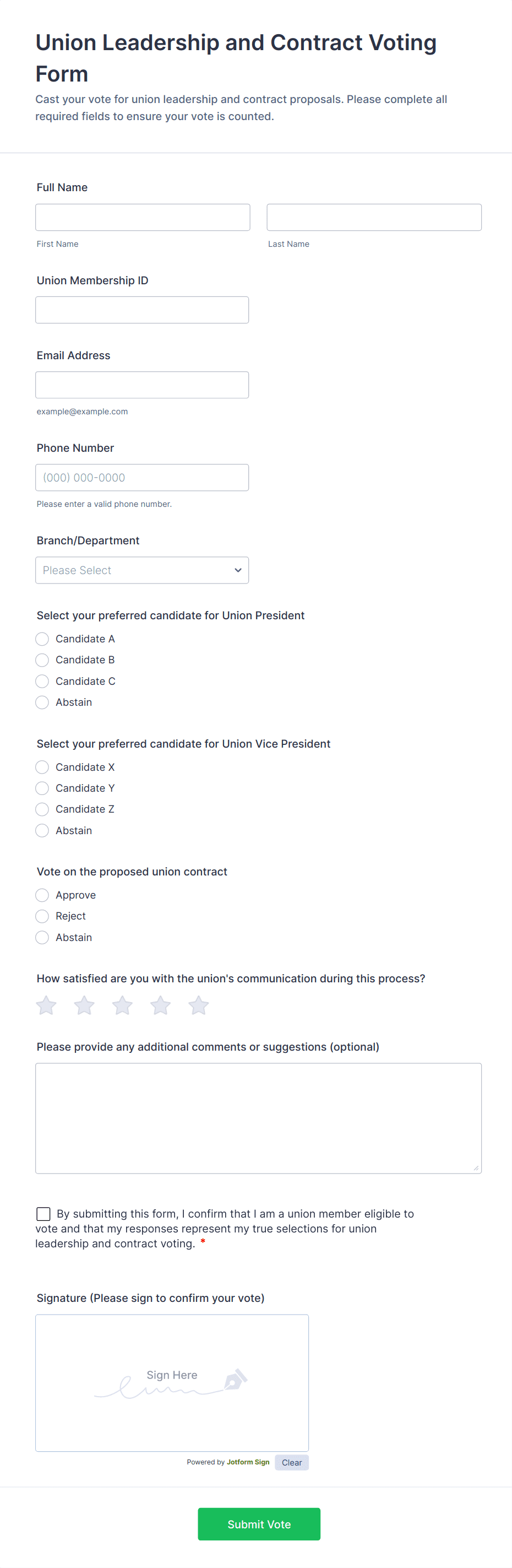The height and width of the screenshot is (1568, 512).
Task: Choose Abstain for Union President
Action: 42,702
